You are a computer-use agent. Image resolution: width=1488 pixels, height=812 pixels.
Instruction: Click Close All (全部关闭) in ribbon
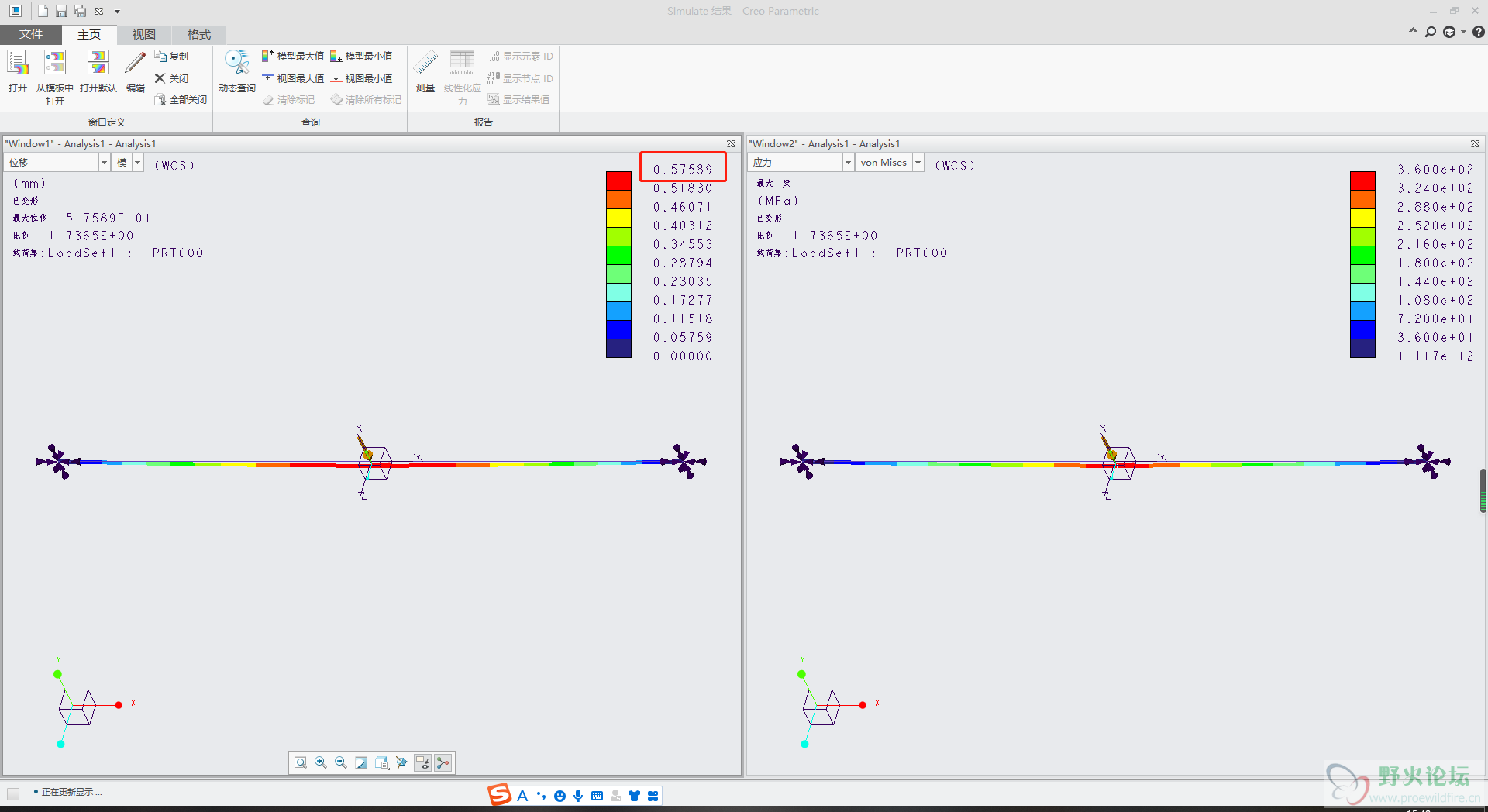click(x=181, y=100)
